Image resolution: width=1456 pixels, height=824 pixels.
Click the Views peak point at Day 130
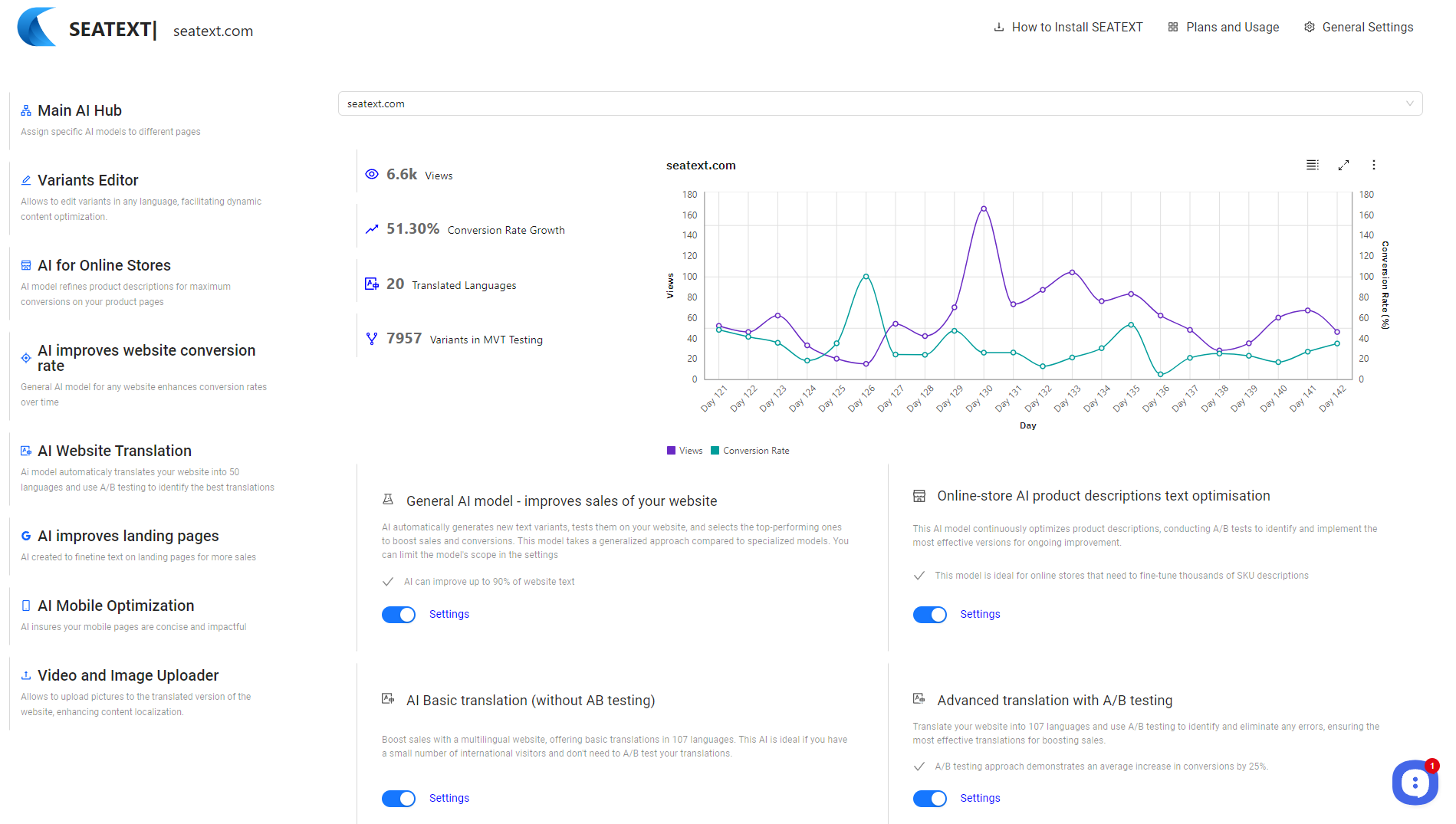point(984,208)
